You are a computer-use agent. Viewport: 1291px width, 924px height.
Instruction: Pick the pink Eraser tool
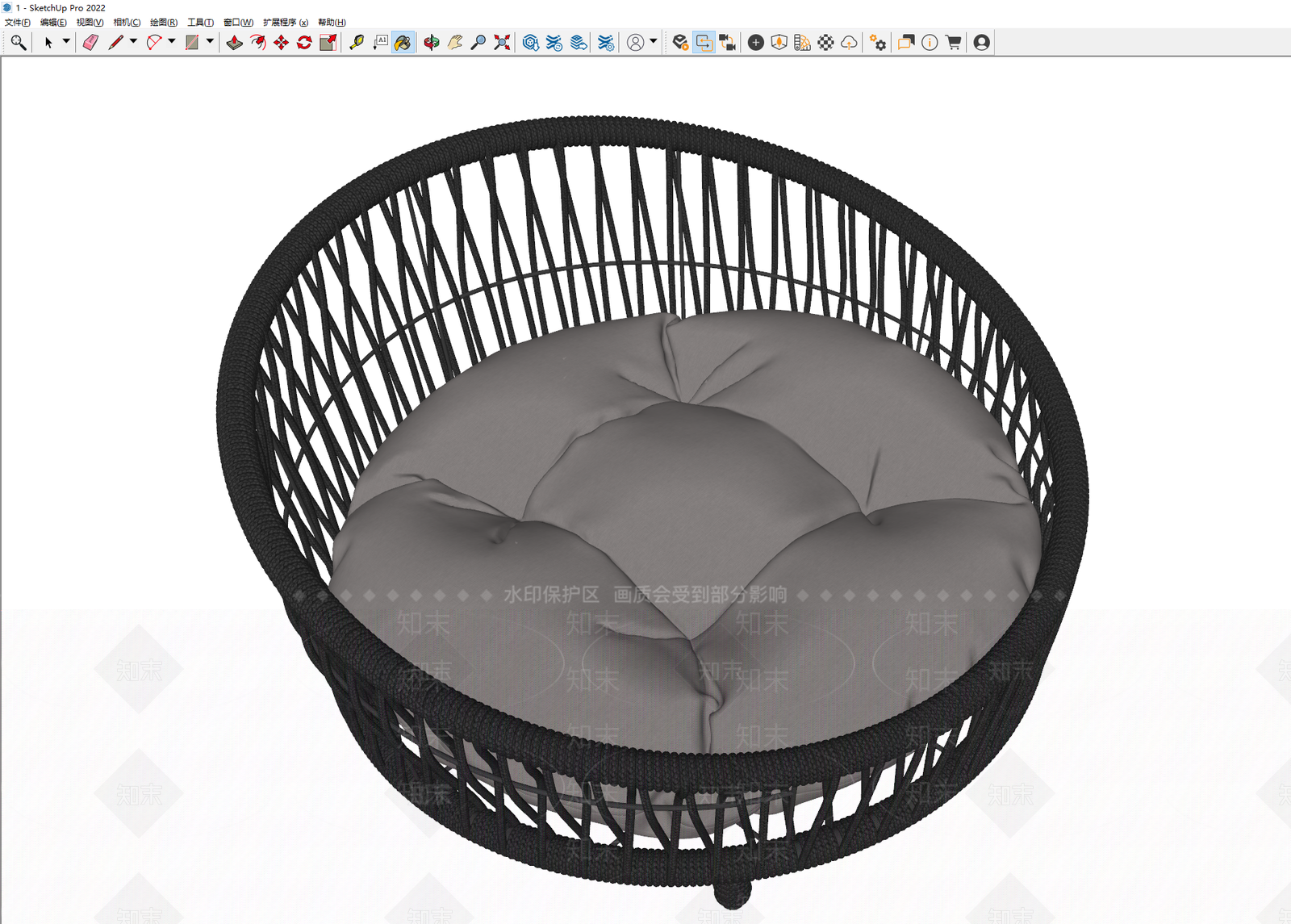tap(90, 43)
